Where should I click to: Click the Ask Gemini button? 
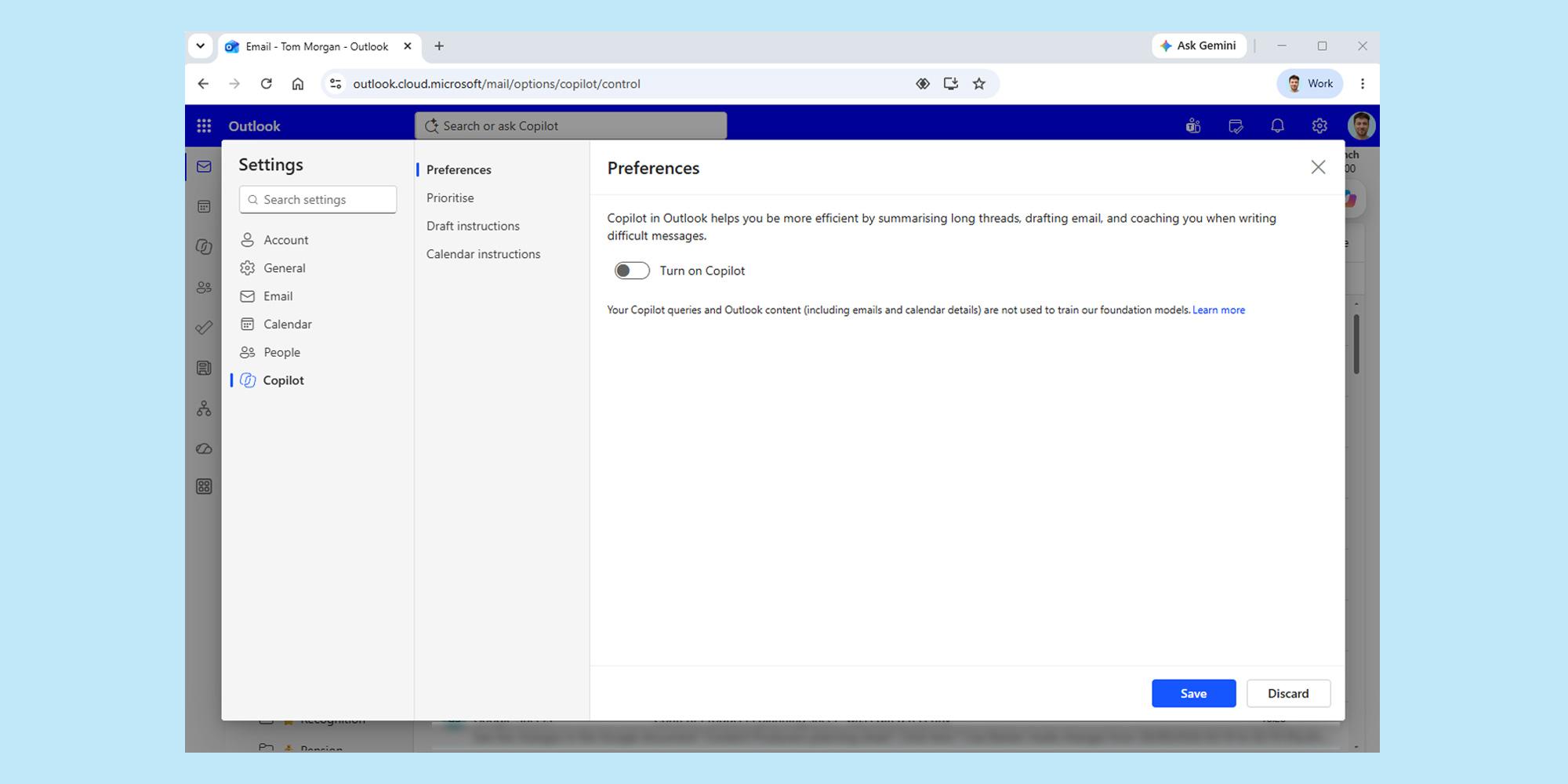pyautogui.click(x=1199, y=46)
